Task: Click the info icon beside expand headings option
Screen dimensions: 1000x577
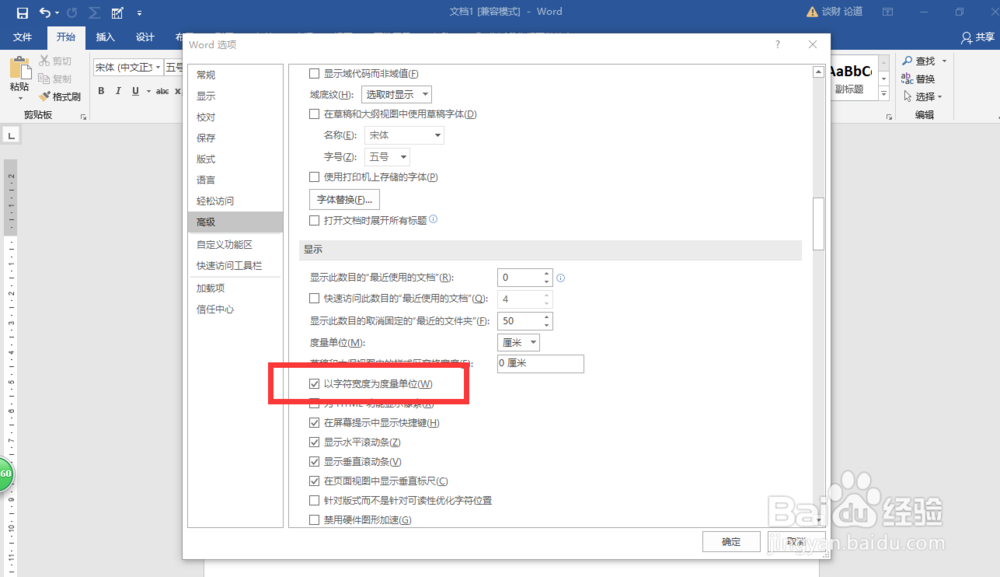Action: [433, 219]
